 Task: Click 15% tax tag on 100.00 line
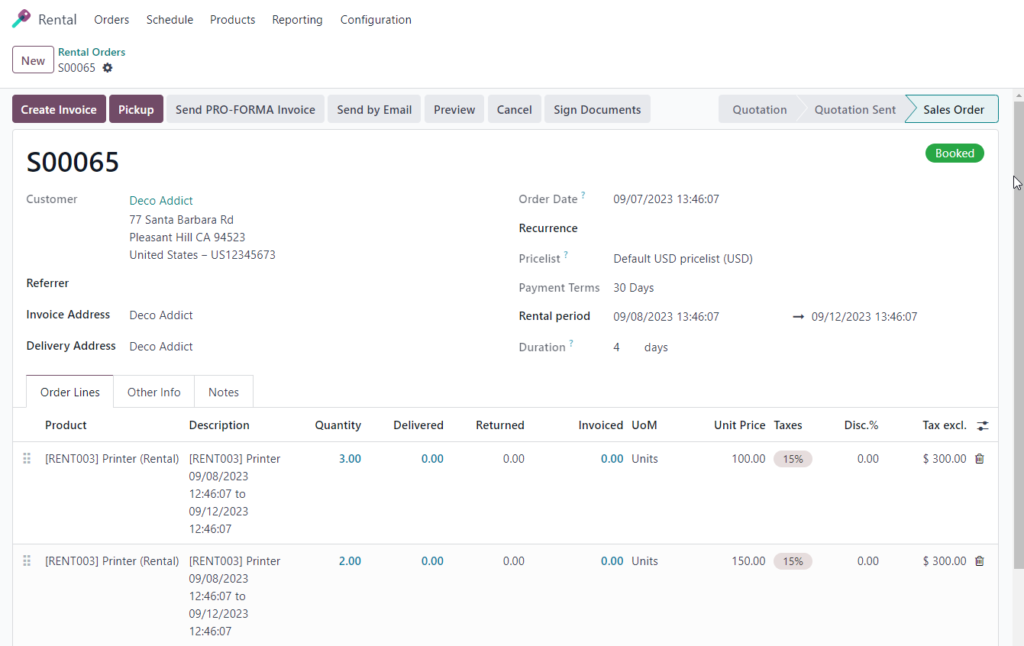tap(793, 459)
